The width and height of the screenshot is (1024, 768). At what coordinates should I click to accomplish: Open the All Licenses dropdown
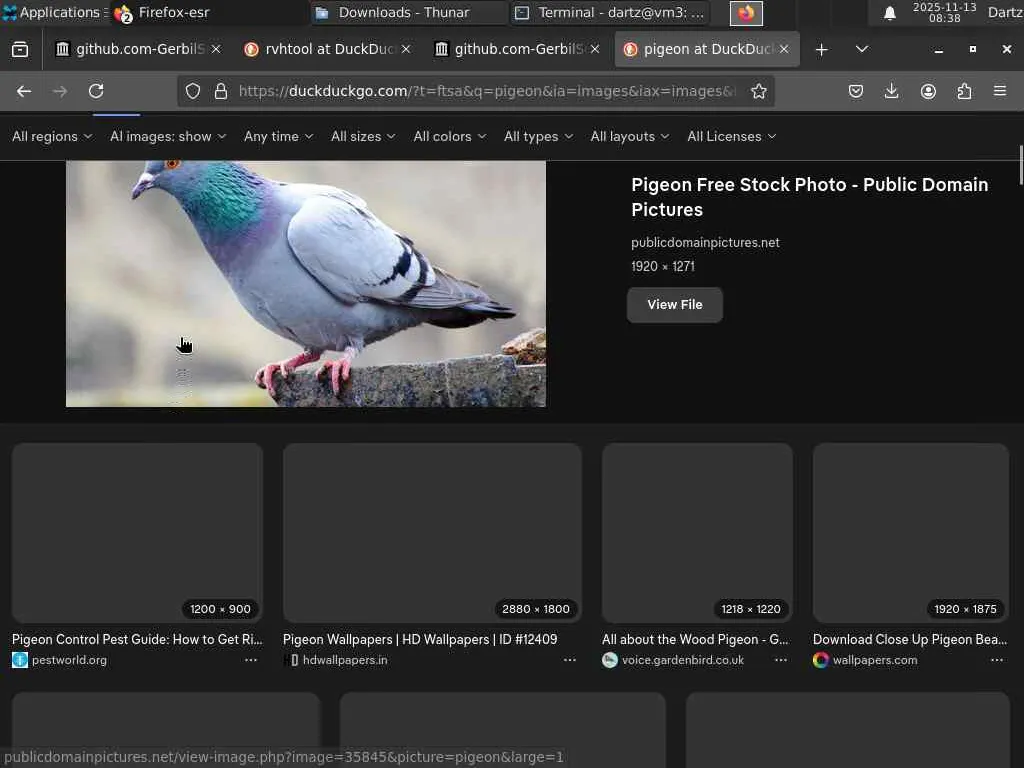731,136
